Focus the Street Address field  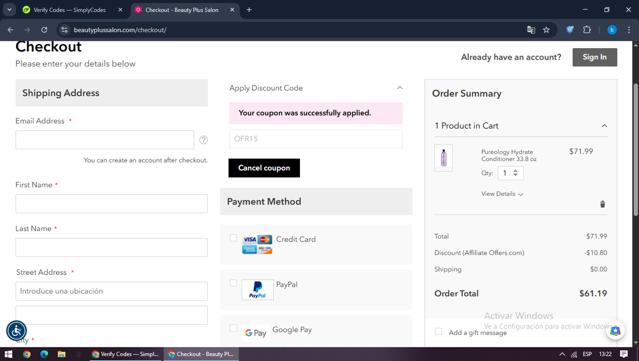111,291
